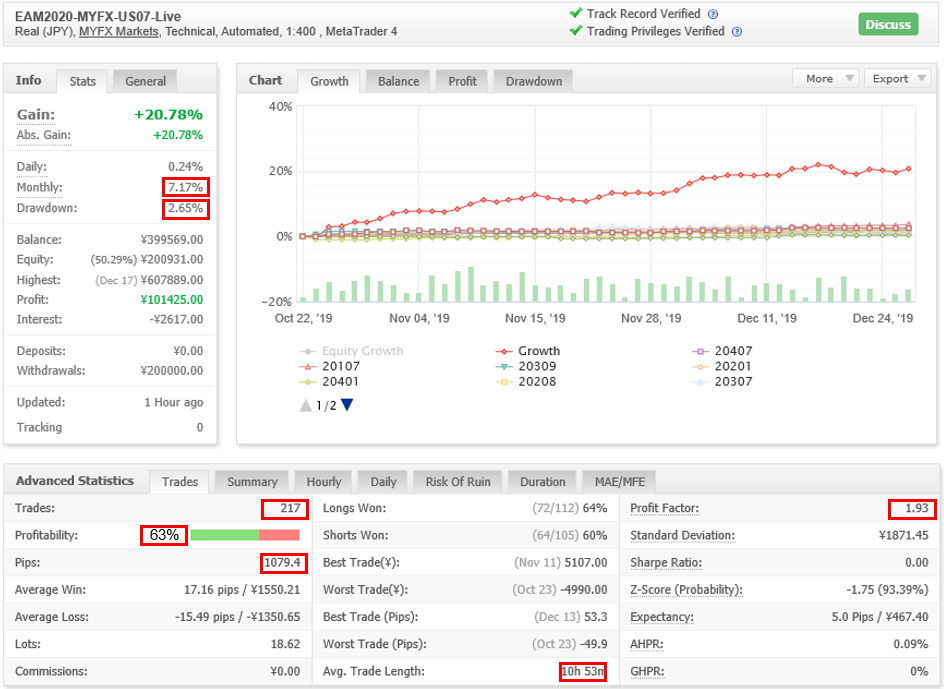Click the GHPR label
This screenshot has width=944, height=689.
647,672
